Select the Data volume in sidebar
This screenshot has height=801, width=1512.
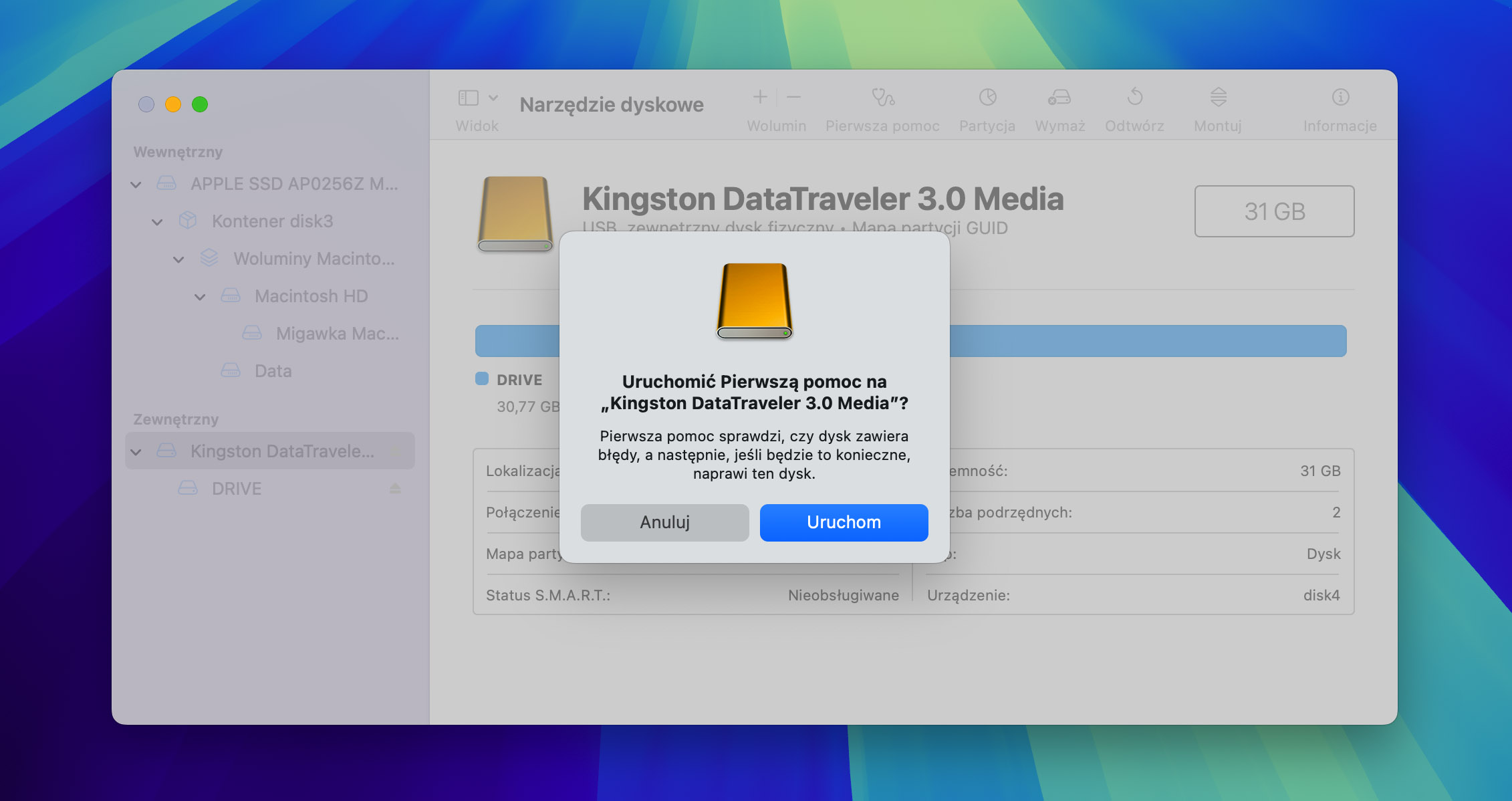click(x=269, y=371)
